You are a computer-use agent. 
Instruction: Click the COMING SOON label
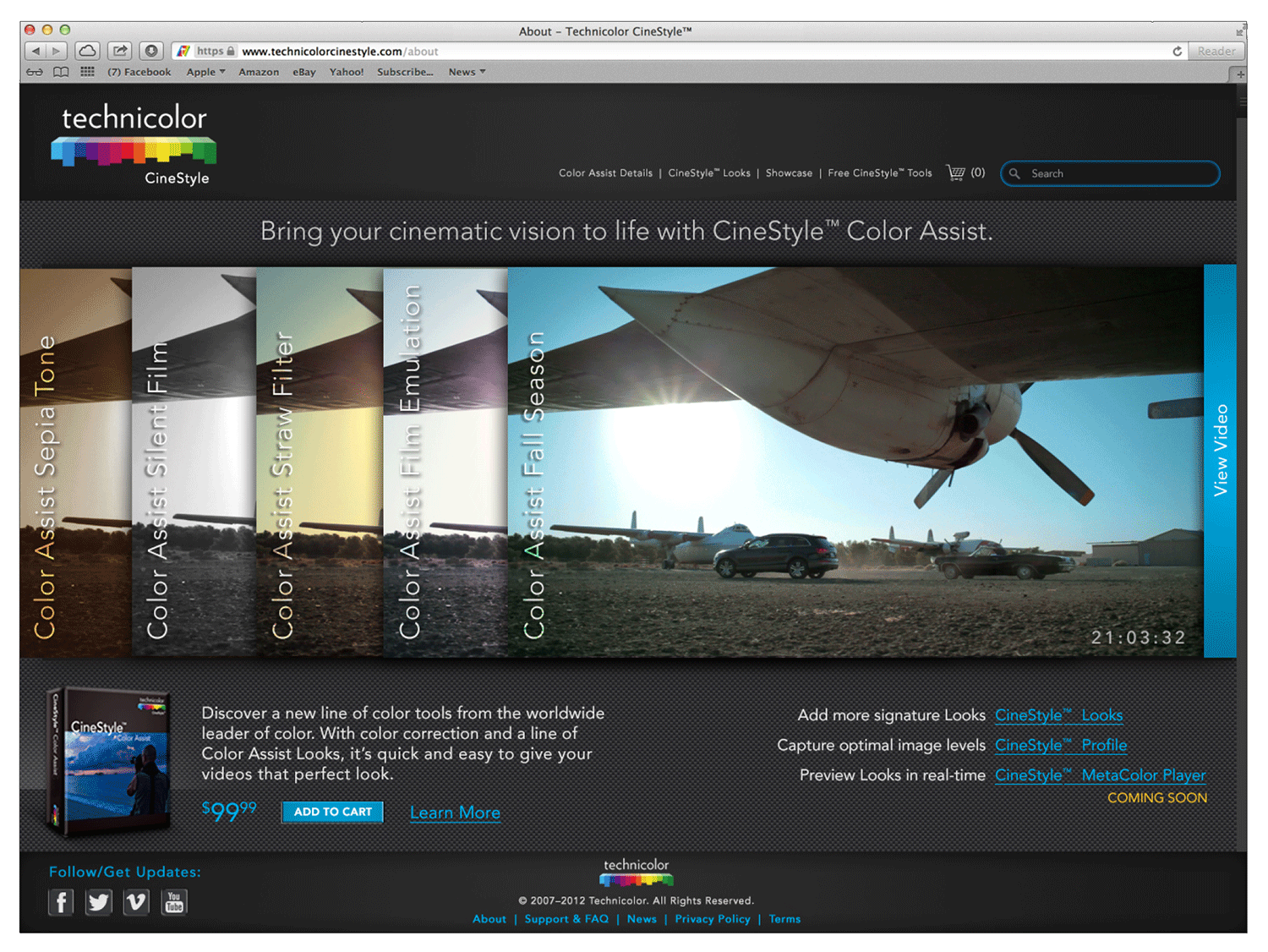1157,798
